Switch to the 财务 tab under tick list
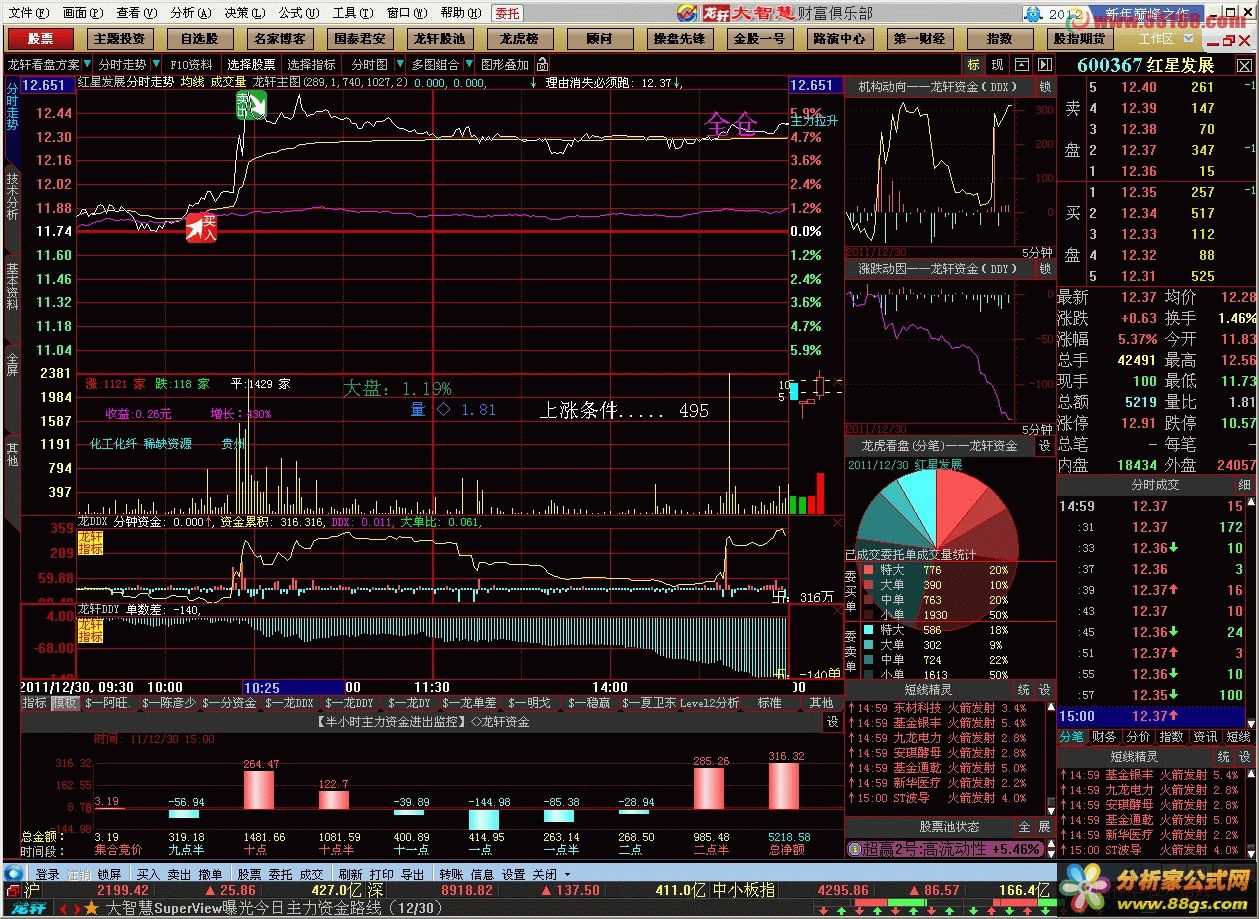1259x919 pixels. [x=1104, y=737]
